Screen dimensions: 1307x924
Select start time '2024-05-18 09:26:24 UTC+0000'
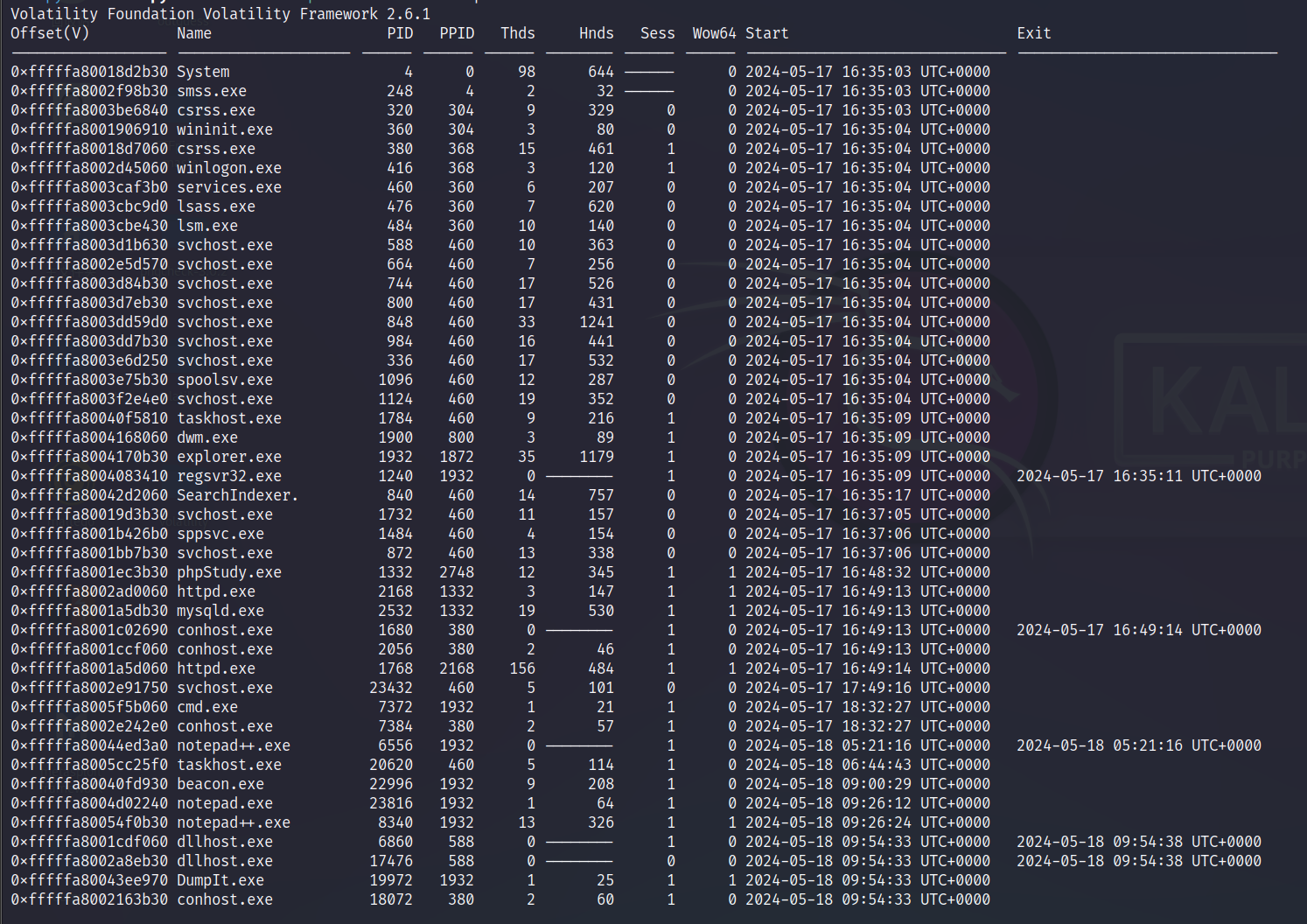[868, 822]
